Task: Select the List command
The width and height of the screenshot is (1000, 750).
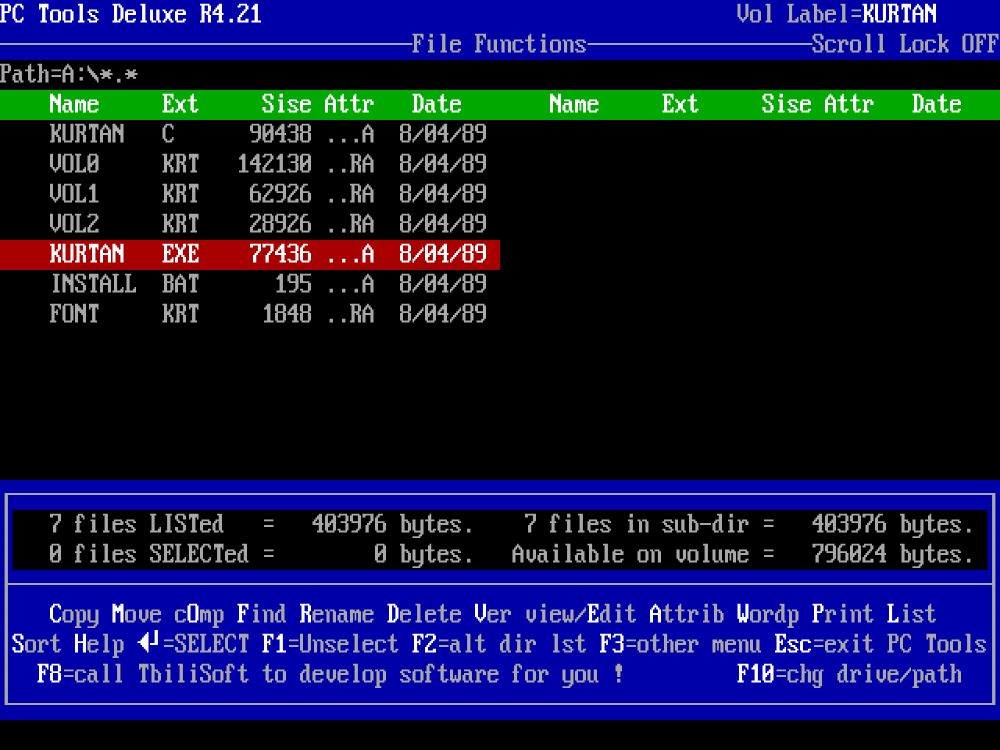Action: tap(912, 614)
